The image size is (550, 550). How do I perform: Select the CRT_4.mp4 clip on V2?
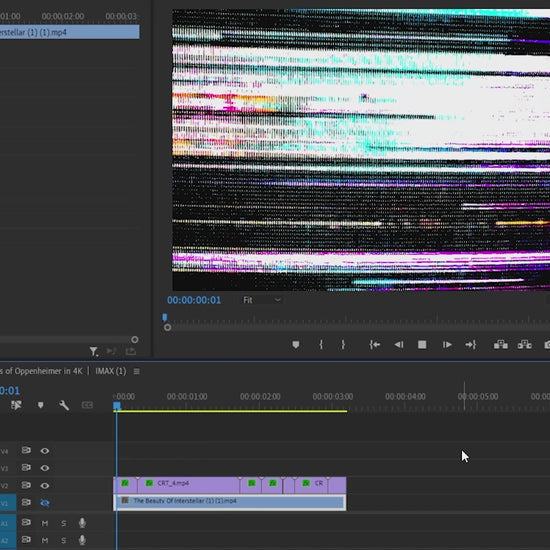click(189, 485)
